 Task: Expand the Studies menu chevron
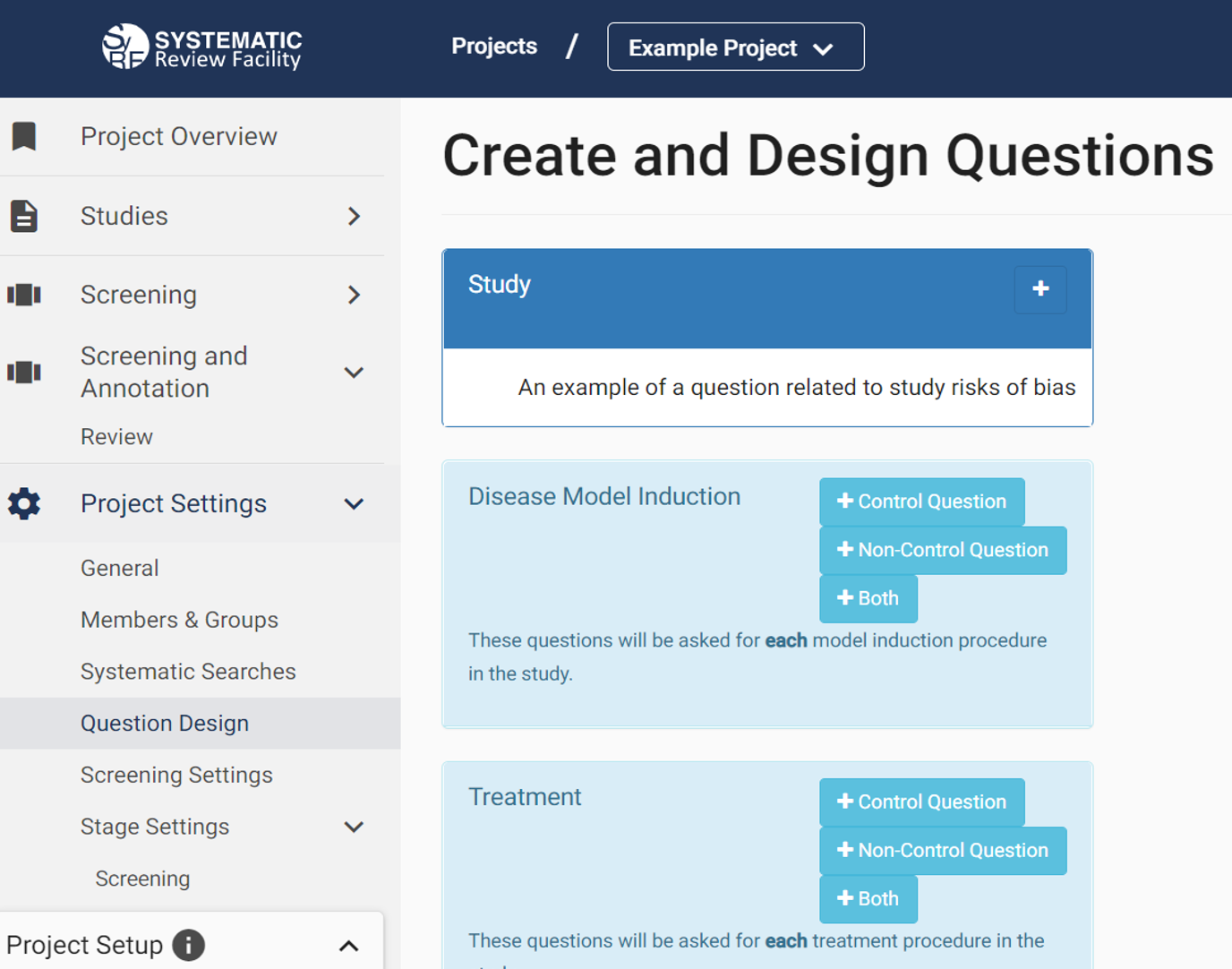point(354,216)
